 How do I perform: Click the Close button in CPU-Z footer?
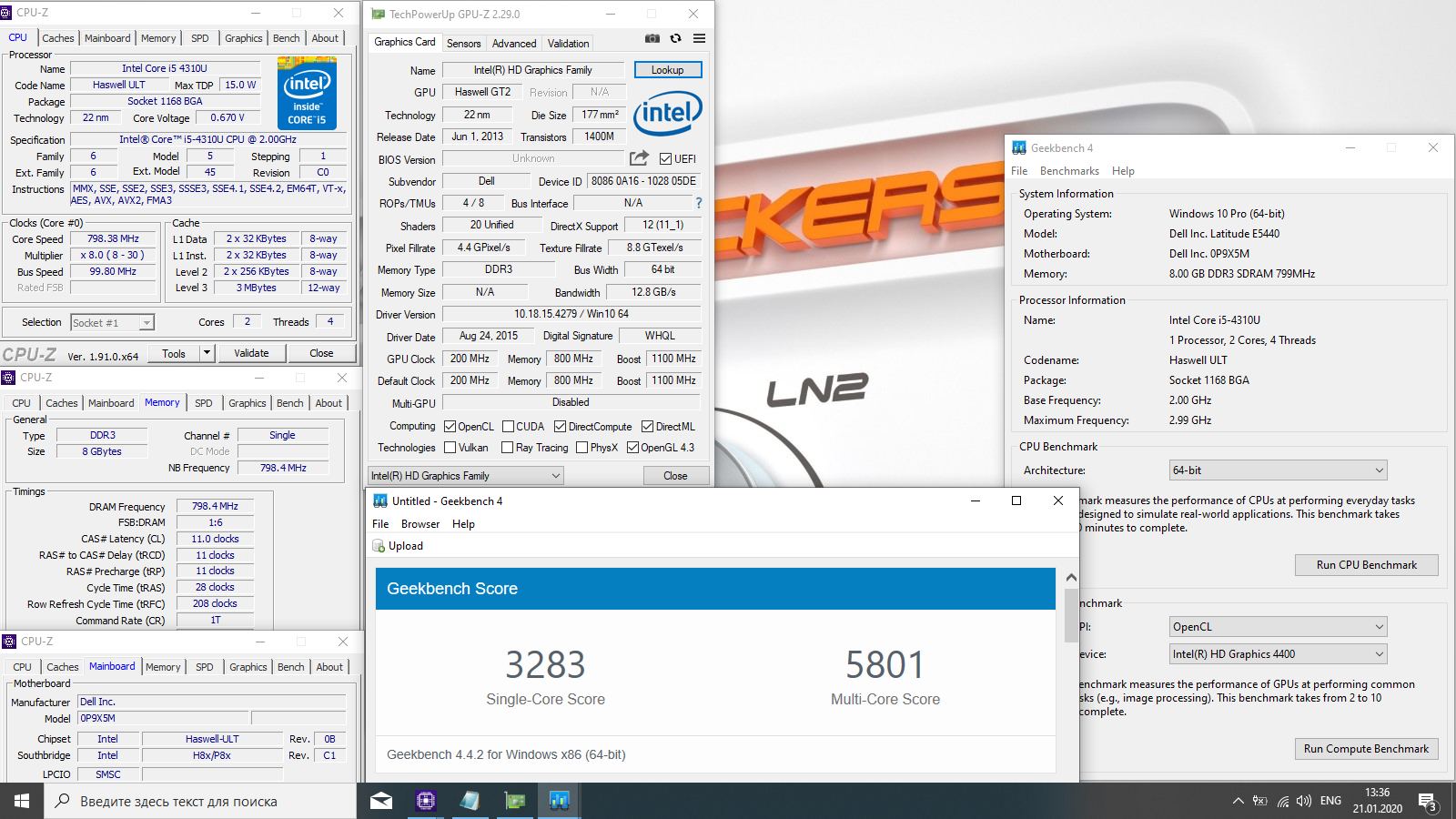click(321, 353)
